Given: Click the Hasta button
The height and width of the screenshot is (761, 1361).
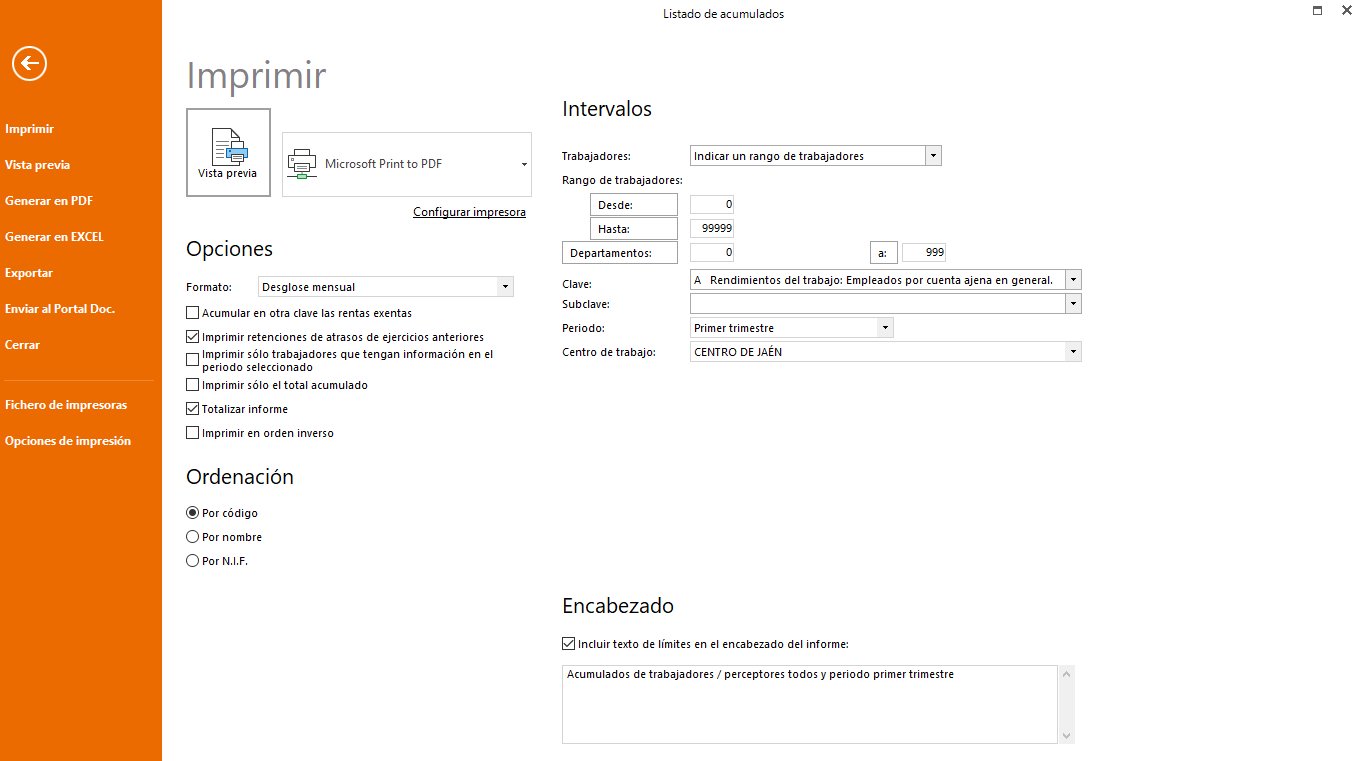Looking at the screenshot, I should click(x=634, y=229).
